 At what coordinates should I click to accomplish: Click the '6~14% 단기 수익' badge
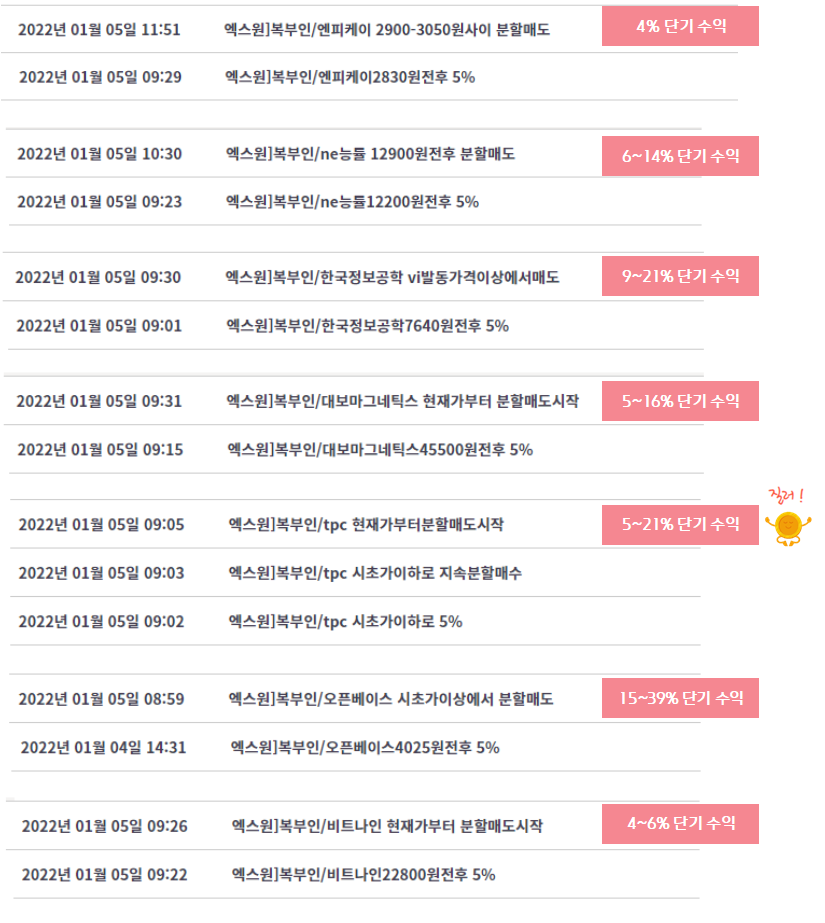click(680, 156)
